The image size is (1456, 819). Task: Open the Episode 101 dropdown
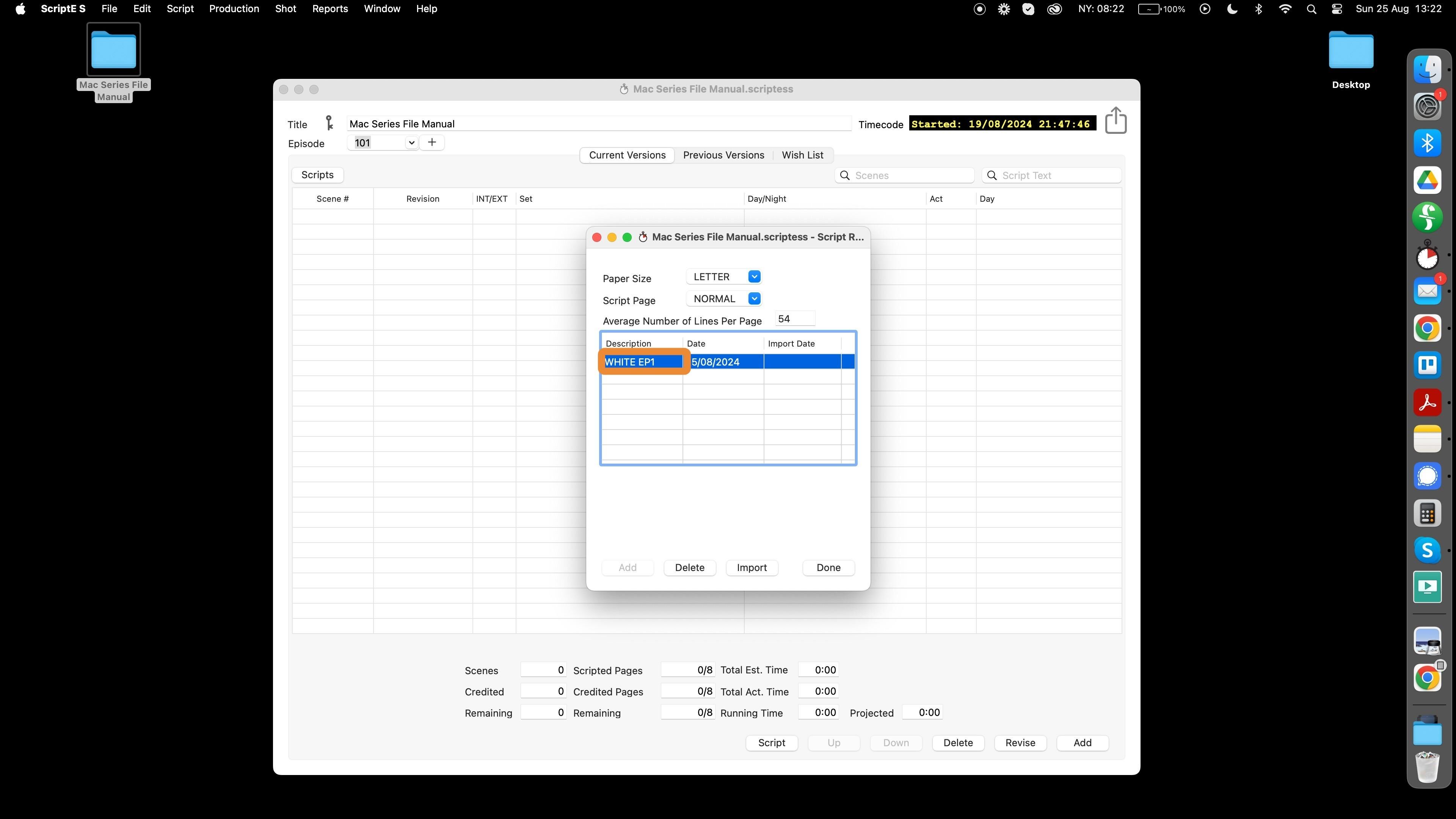[411, 143]
